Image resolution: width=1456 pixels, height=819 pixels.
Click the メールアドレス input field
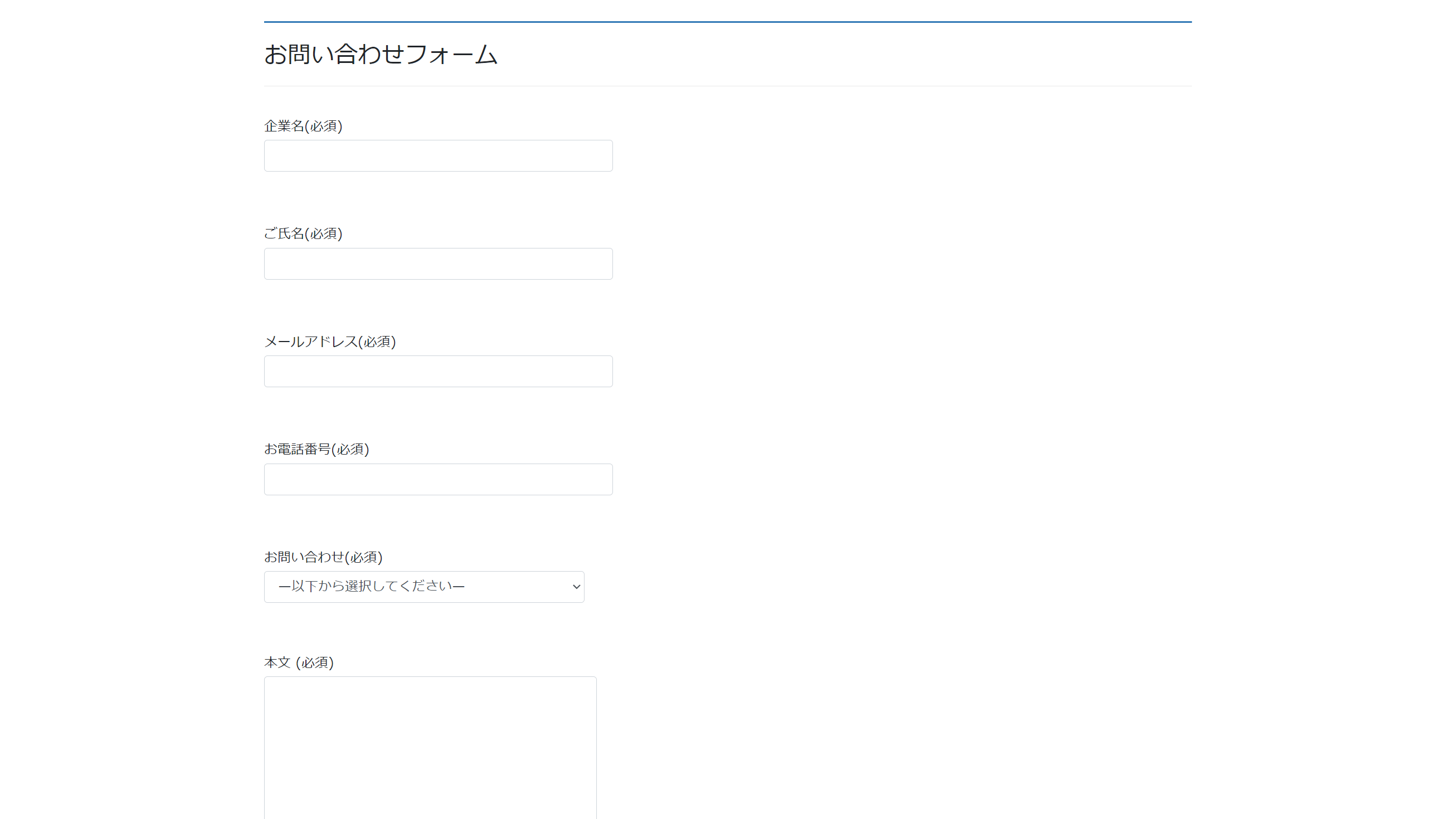point(438,372)
